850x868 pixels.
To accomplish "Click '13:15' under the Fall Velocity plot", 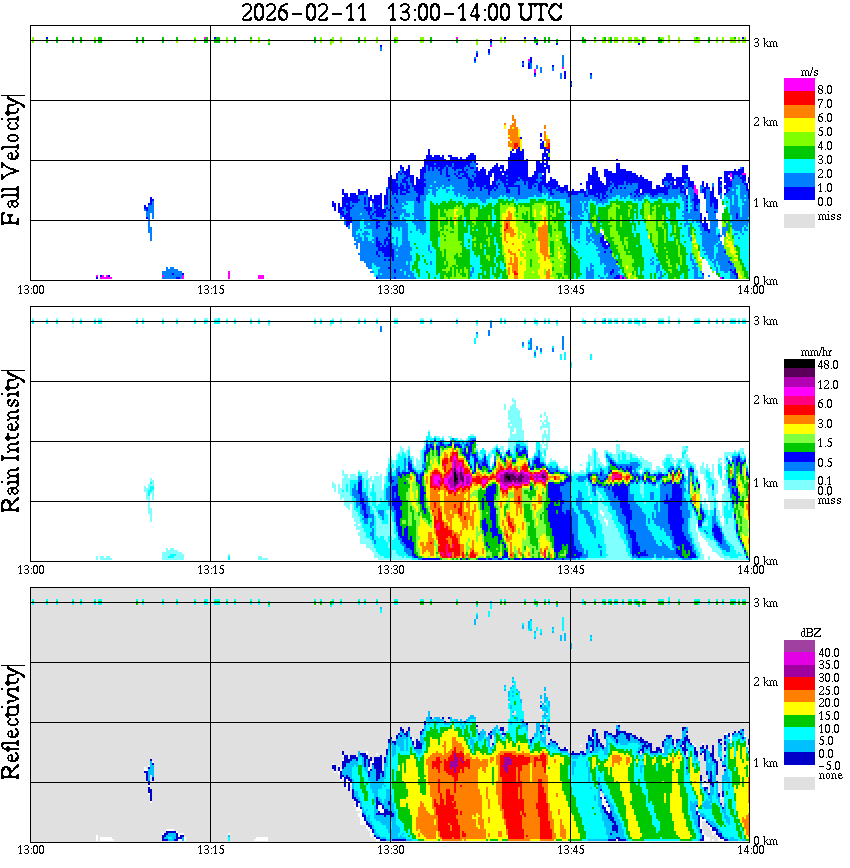I will pos(211,290).
